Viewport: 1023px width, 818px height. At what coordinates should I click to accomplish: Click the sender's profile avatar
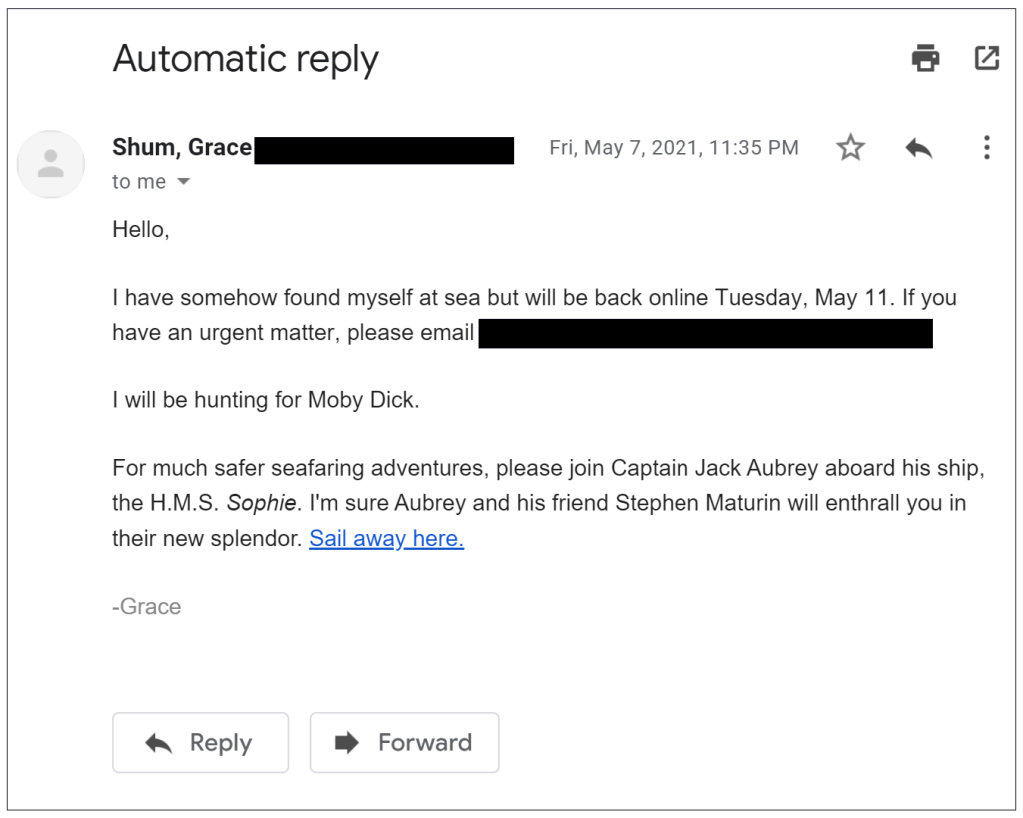point(51,164)
